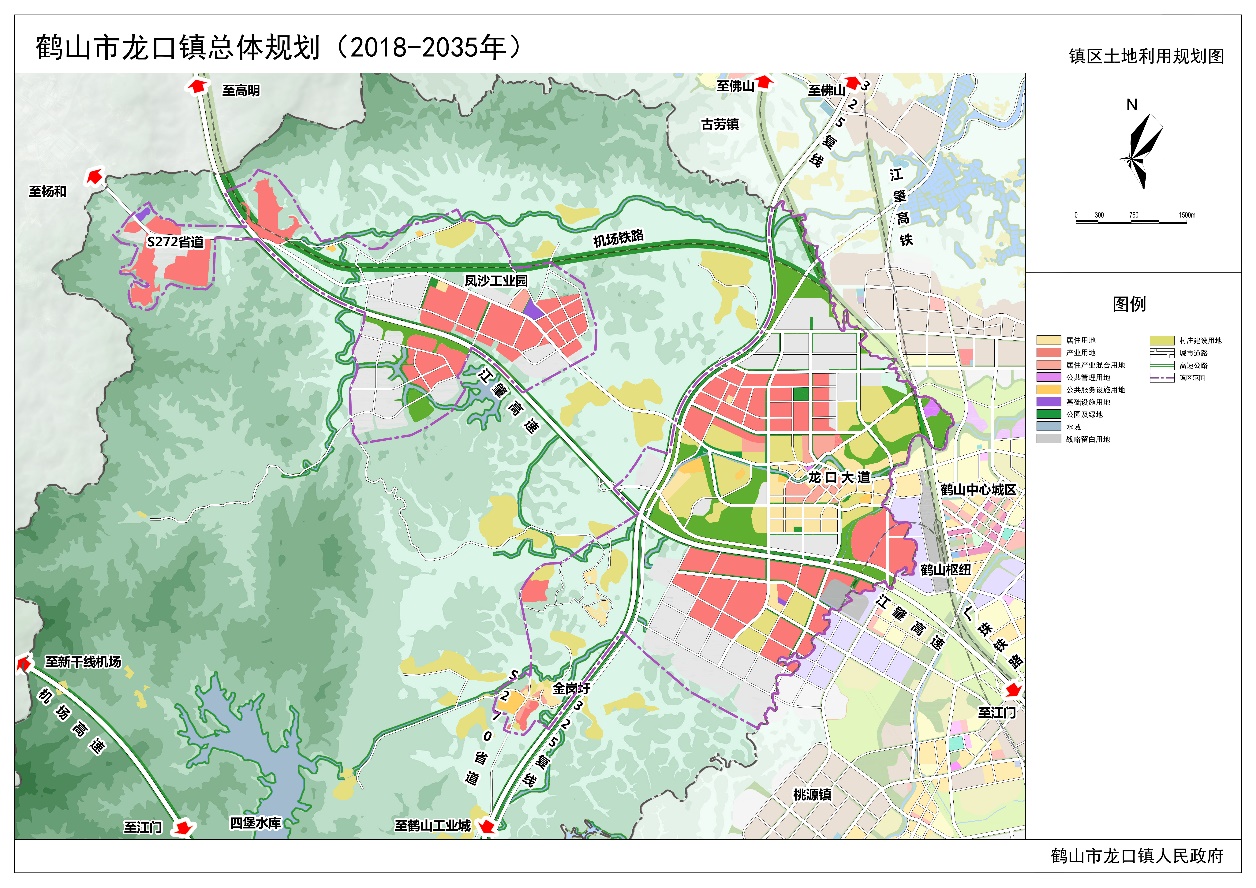Image resolution: width=1256 pixels, height=888 pixels.
Task: Select the dark green 公园及绿地 swatch
Action: 1048,413
